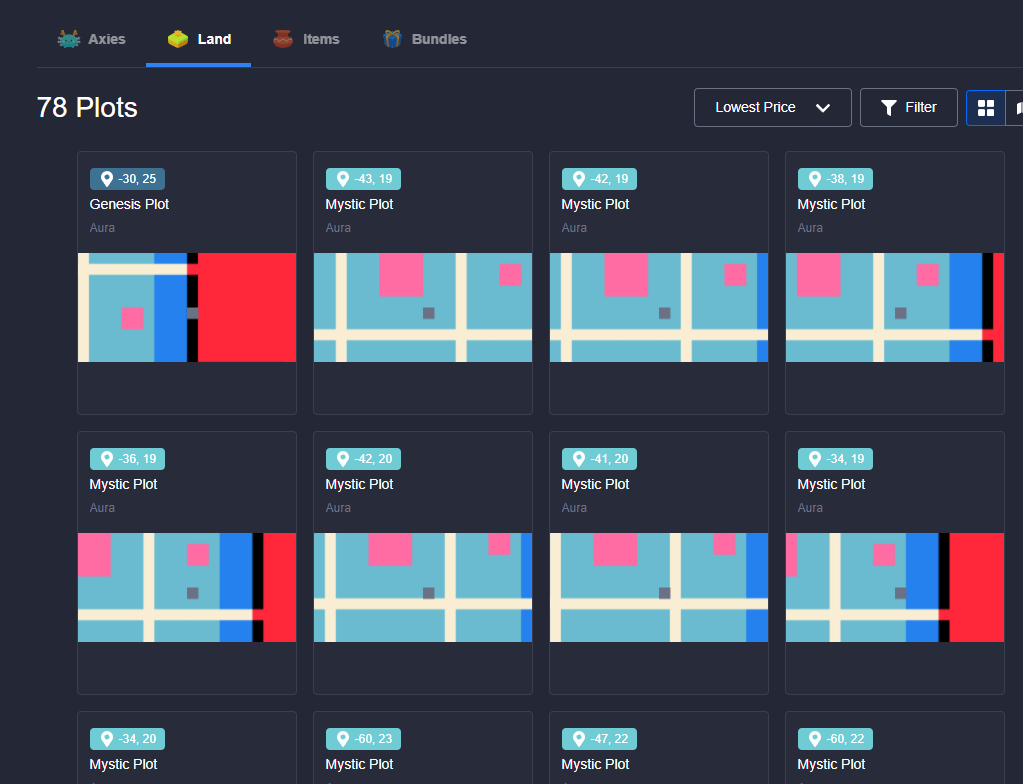Click the funnel icon in Filter
Screen dimensions: 1023x784
(889, 108)
